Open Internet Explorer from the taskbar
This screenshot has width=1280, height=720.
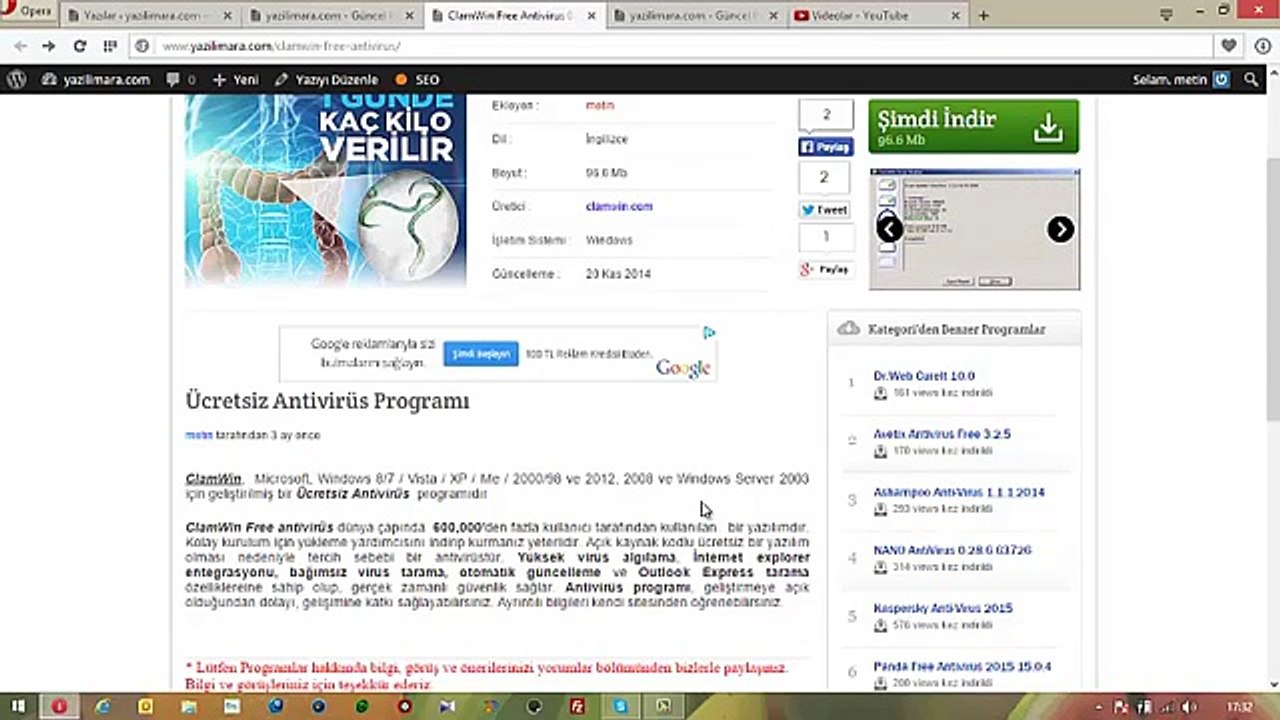(102, 706)
